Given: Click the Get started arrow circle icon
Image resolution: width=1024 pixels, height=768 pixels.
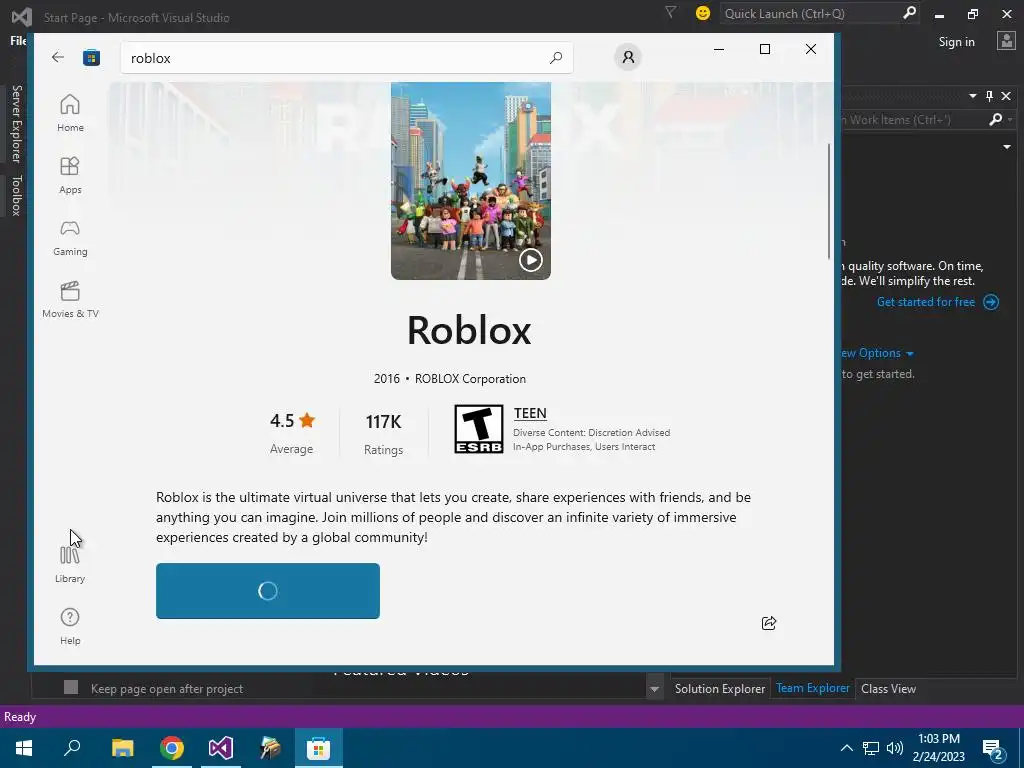Looking at the screenshot, I should (991, 302).
